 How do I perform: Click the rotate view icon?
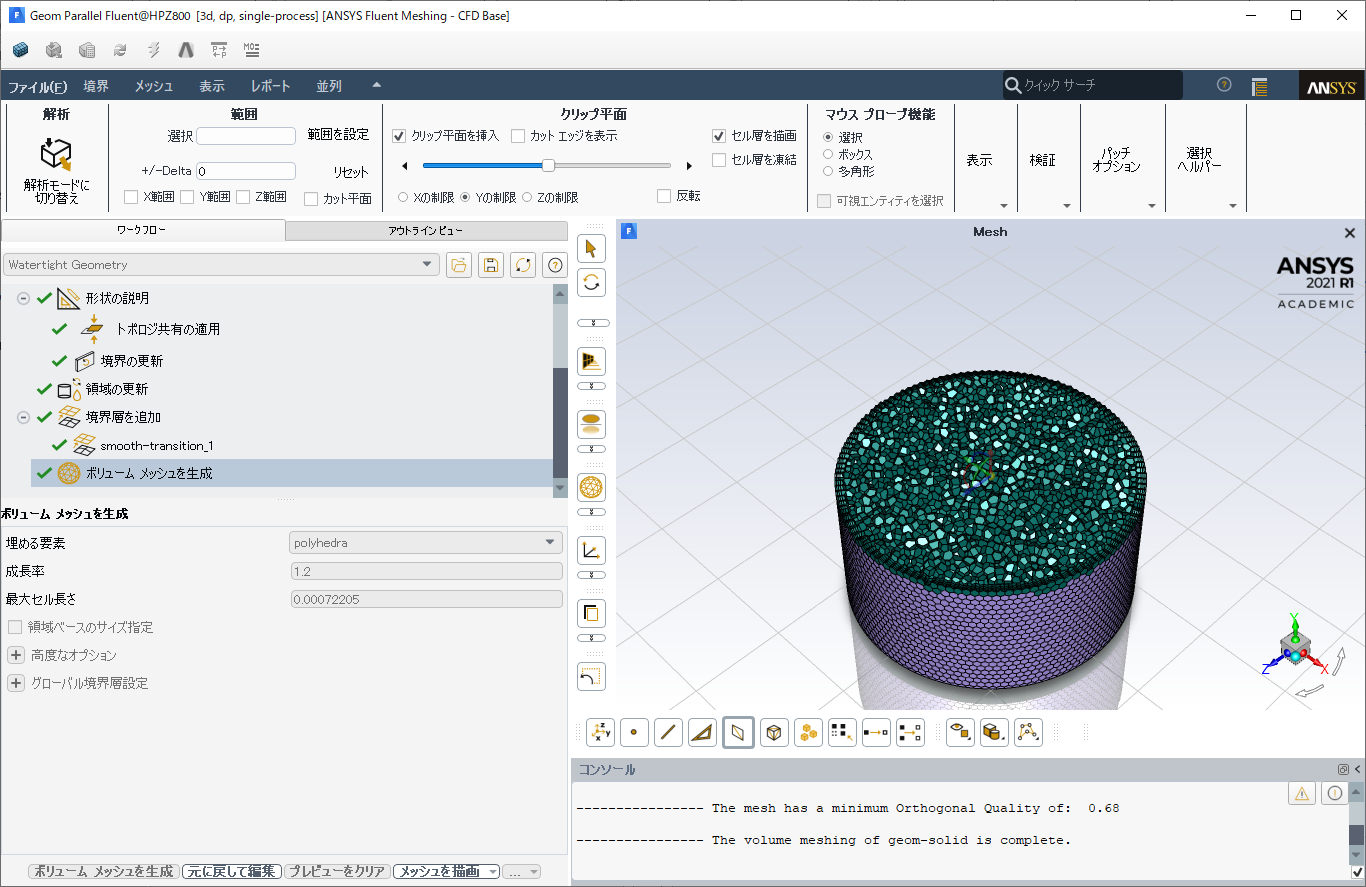click(592, 282)
